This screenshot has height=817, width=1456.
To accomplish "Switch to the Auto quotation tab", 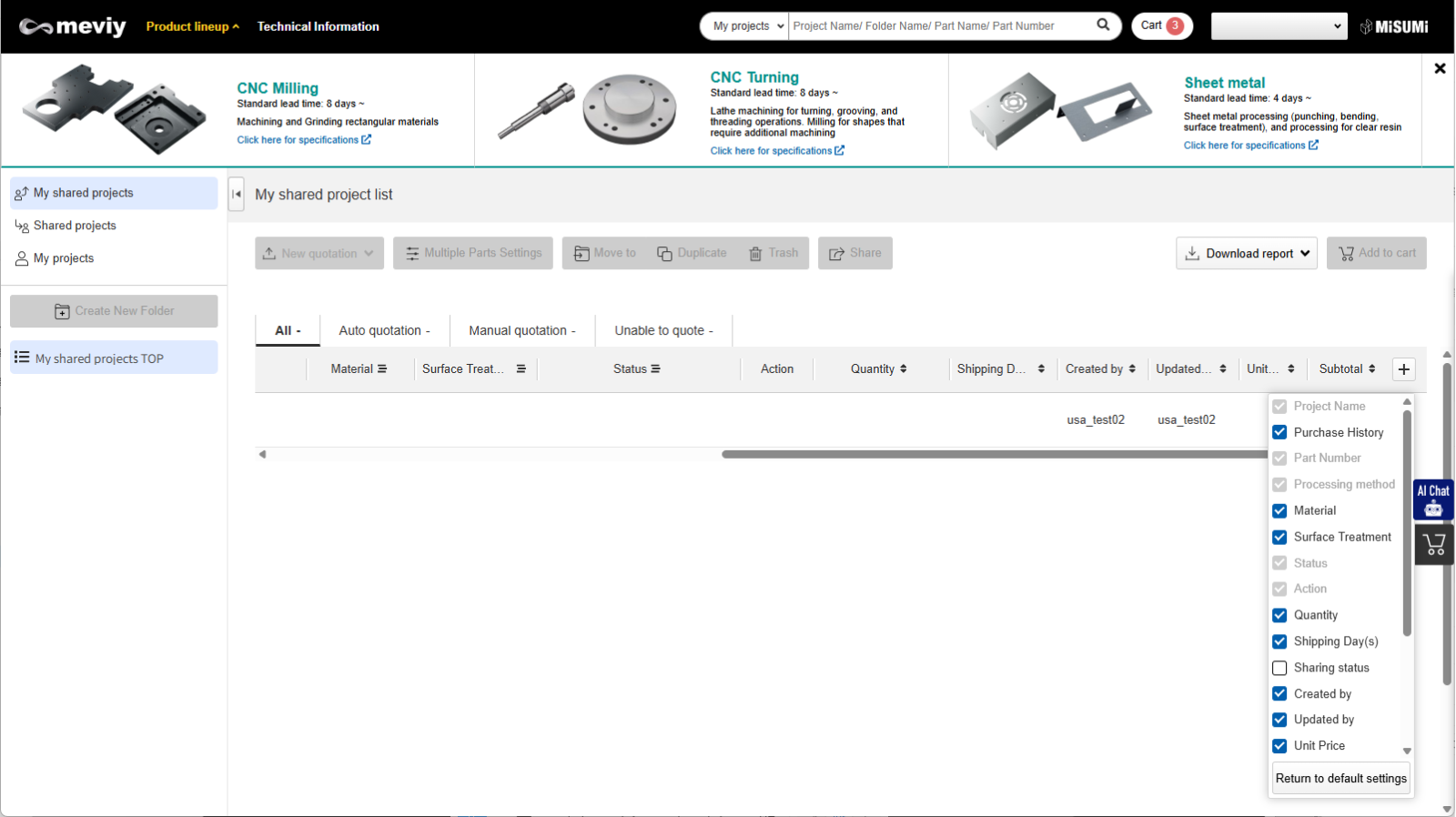I will click(x=384, y=331).
